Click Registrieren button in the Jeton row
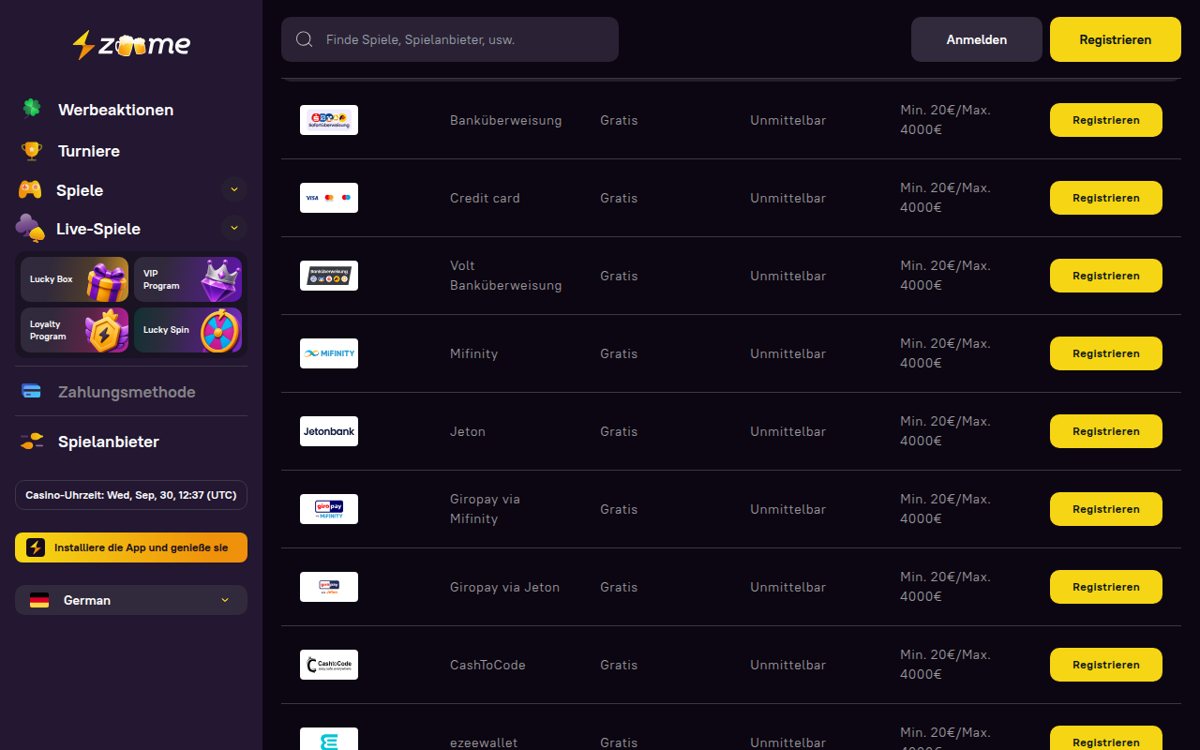 click(1106, 431)
